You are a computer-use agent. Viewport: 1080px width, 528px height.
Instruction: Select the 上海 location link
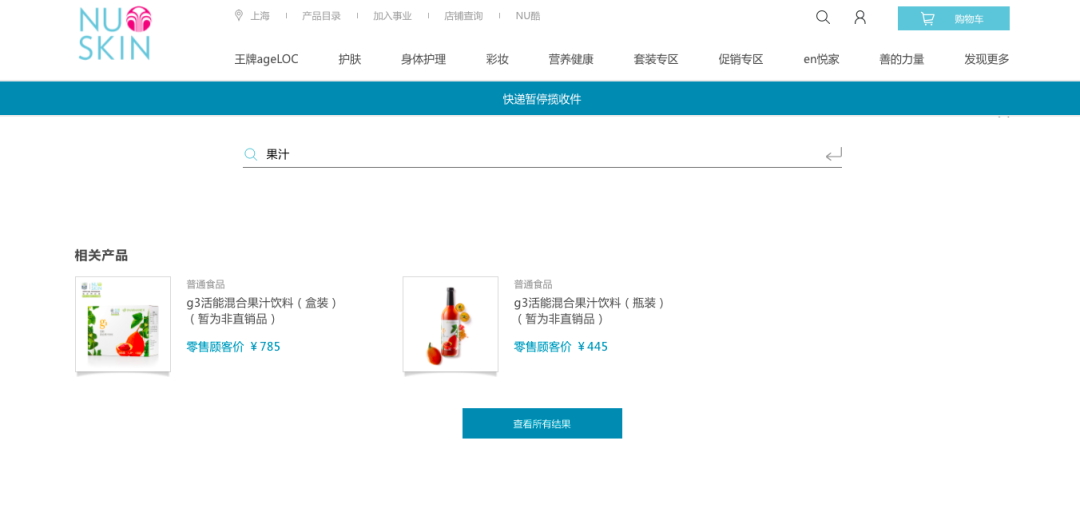pyautogui.click(x=260, y=16)
